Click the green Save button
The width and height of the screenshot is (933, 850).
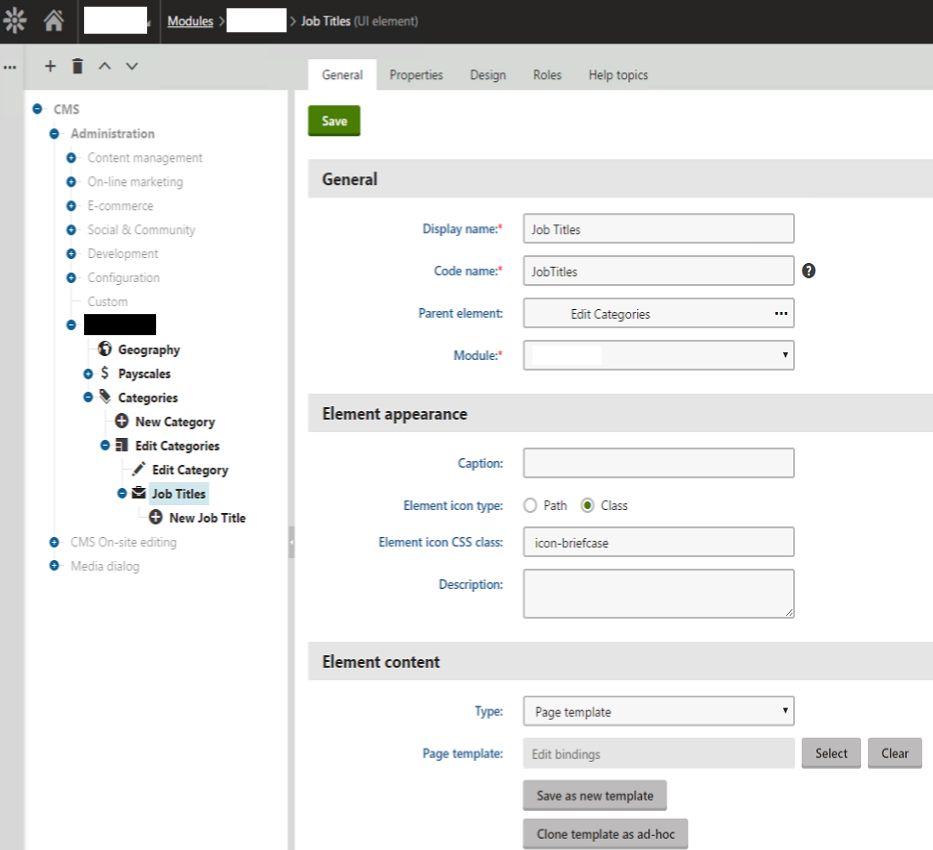[334, 121]
